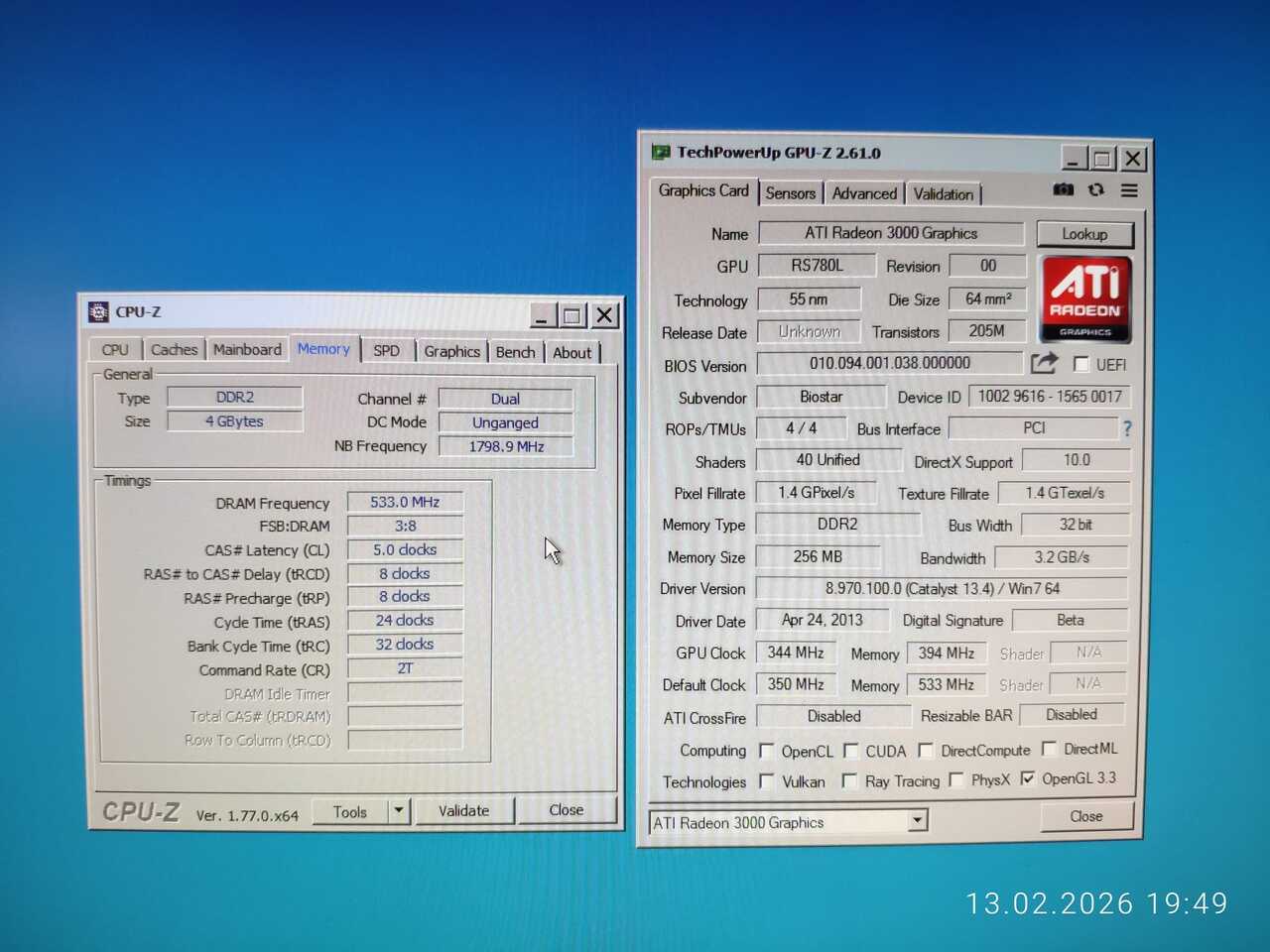Open the Advanced tab in GPU-Z

point(864,193)
